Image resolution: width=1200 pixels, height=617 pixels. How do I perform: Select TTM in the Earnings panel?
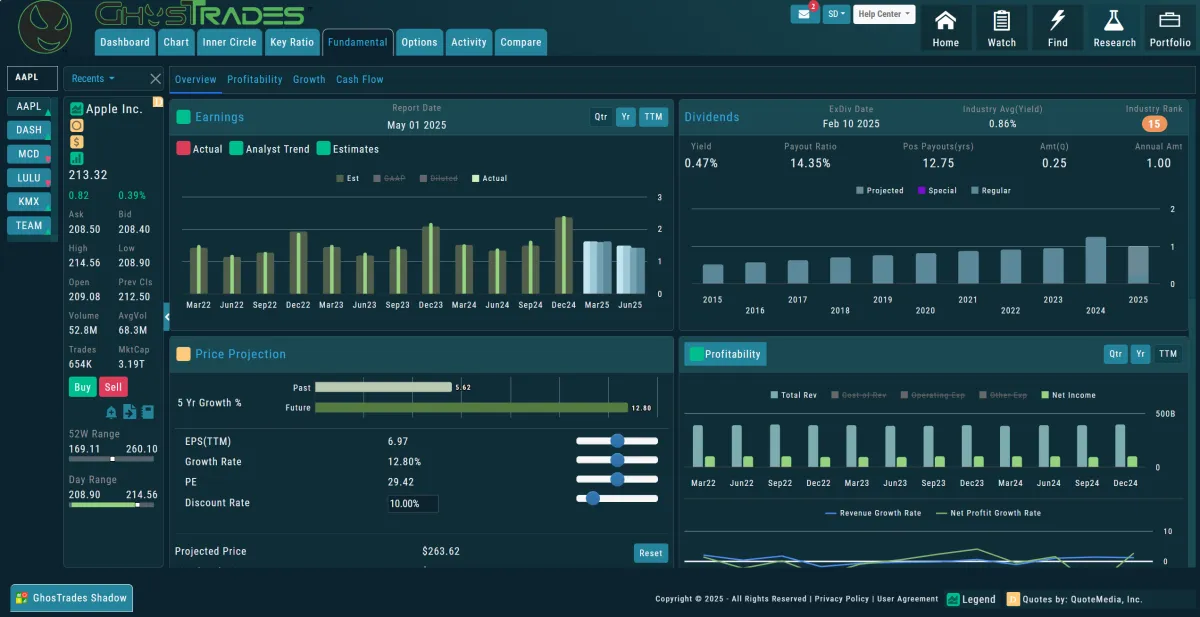654,117
